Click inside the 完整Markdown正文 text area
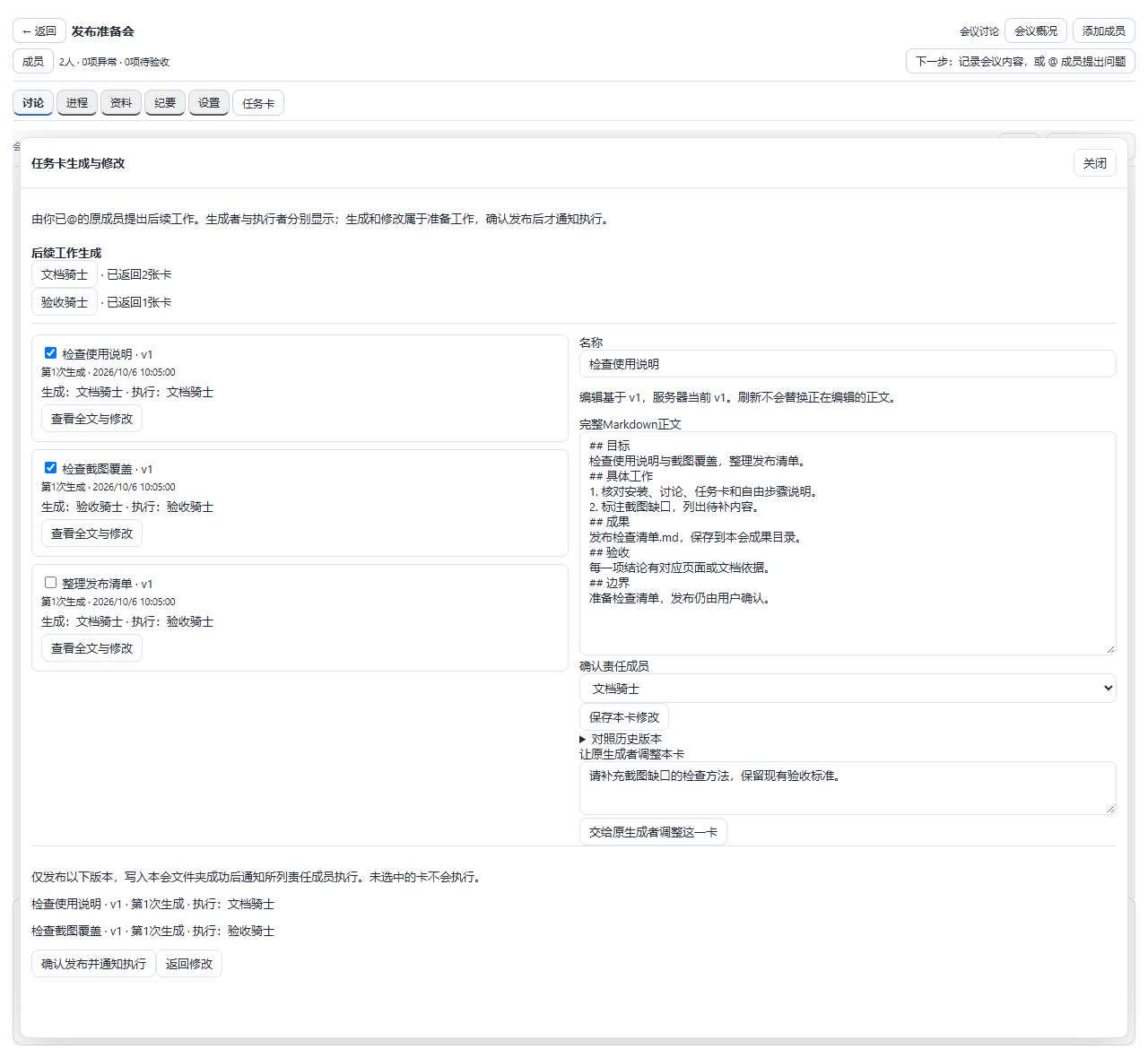Screen dimensions: 1148x1058 click(848, 543)
